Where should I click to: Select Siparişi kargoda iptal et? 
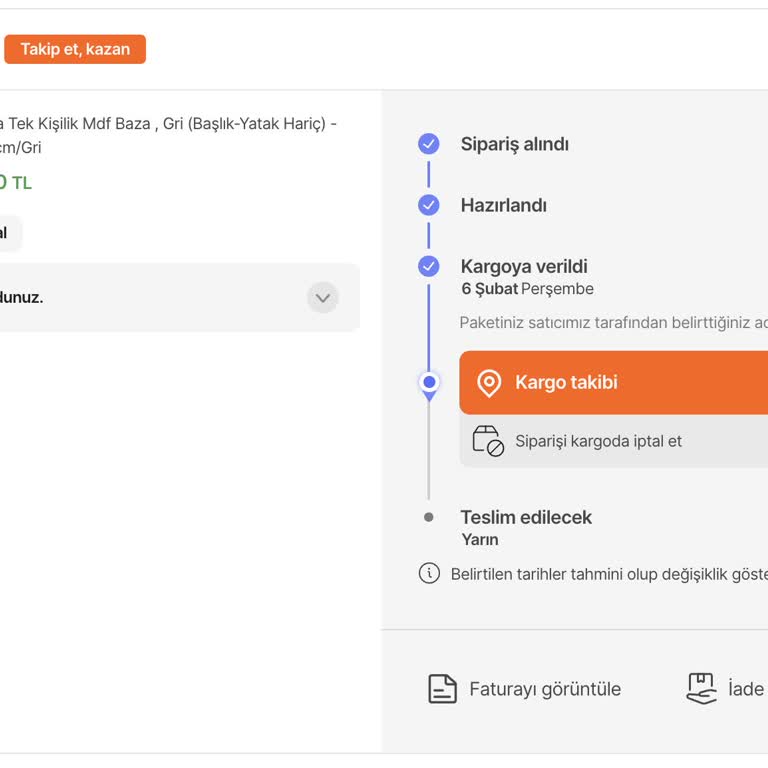(598, 441)
